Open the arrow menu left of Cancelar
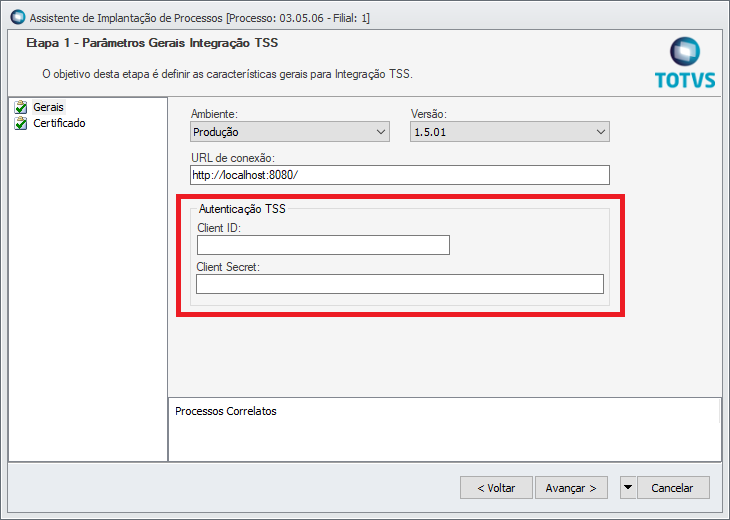Screen dimensions: 730x520 [x=628, y=488]
